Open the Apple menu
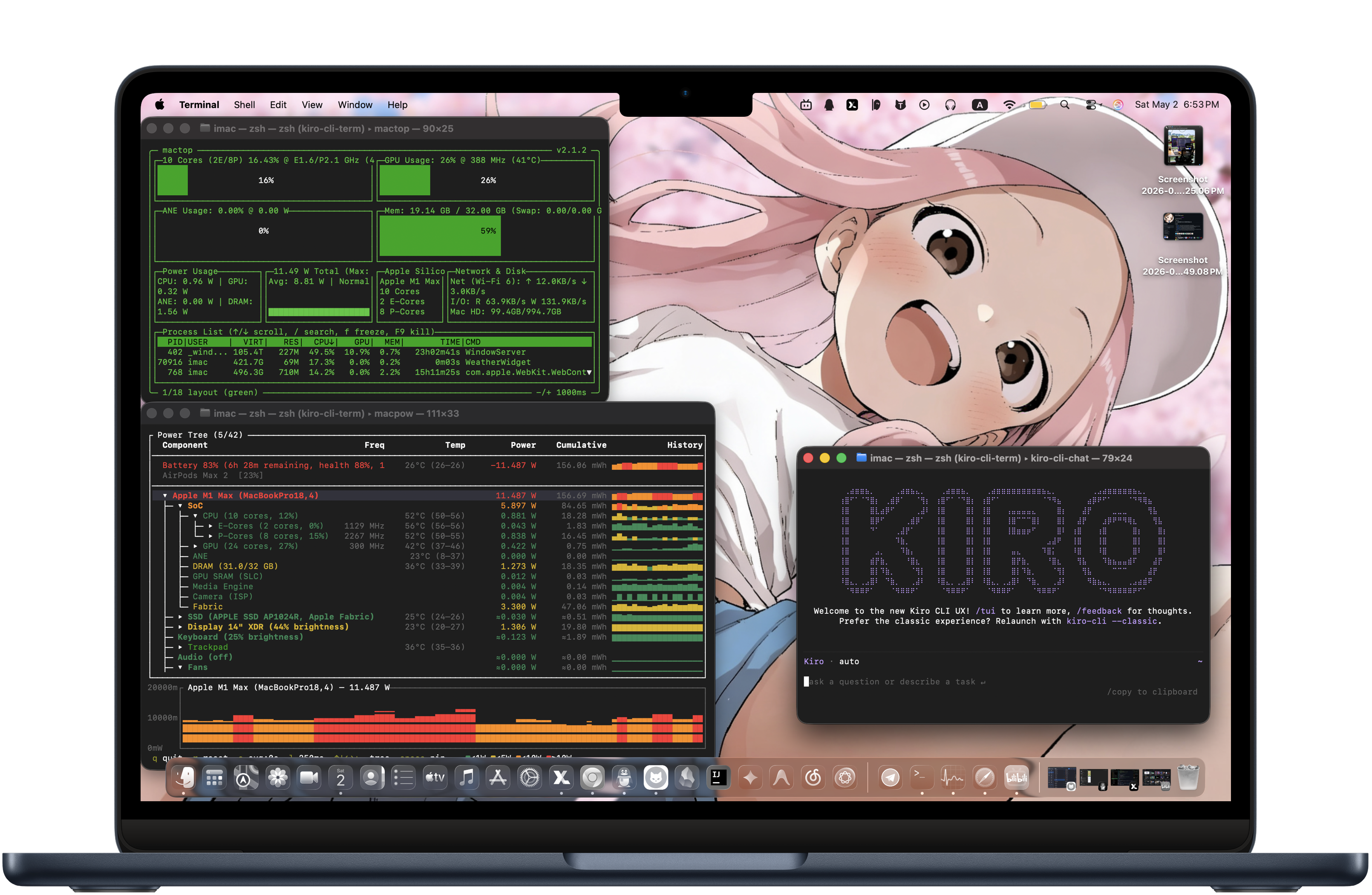The height and width of the screenshot is (895, 1372). tap(160, 105)
